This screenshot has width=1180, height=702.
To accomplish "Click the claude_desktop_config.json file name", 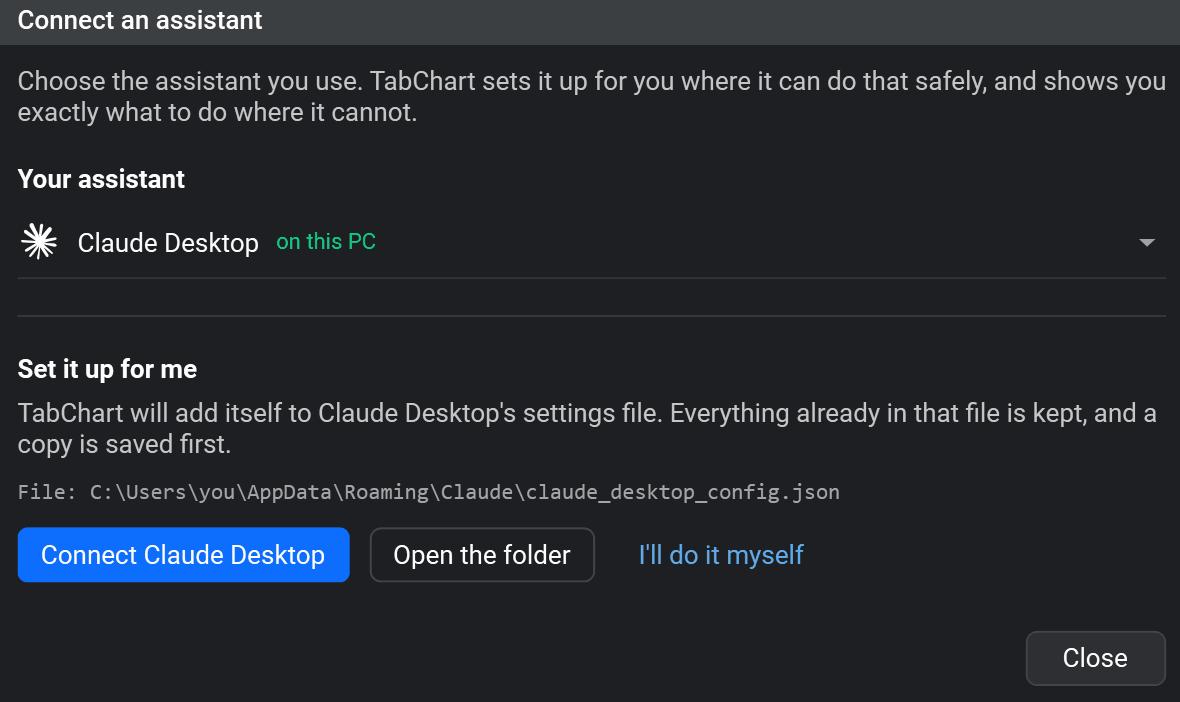I will (683, 492).
